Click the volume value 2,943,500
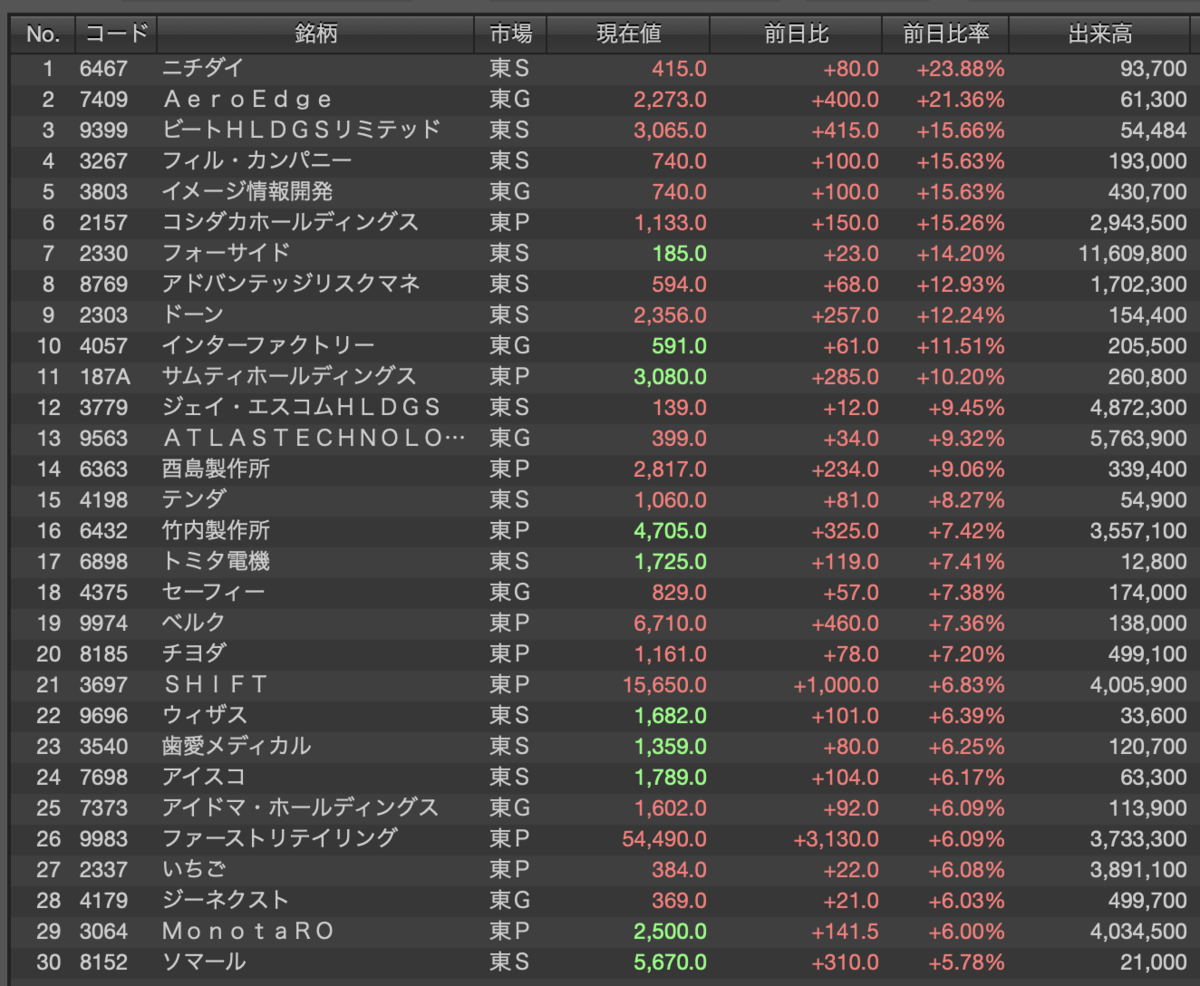Image resolution: width=1200 pixels, height=986 pixels. click(x=1139, y=223)
